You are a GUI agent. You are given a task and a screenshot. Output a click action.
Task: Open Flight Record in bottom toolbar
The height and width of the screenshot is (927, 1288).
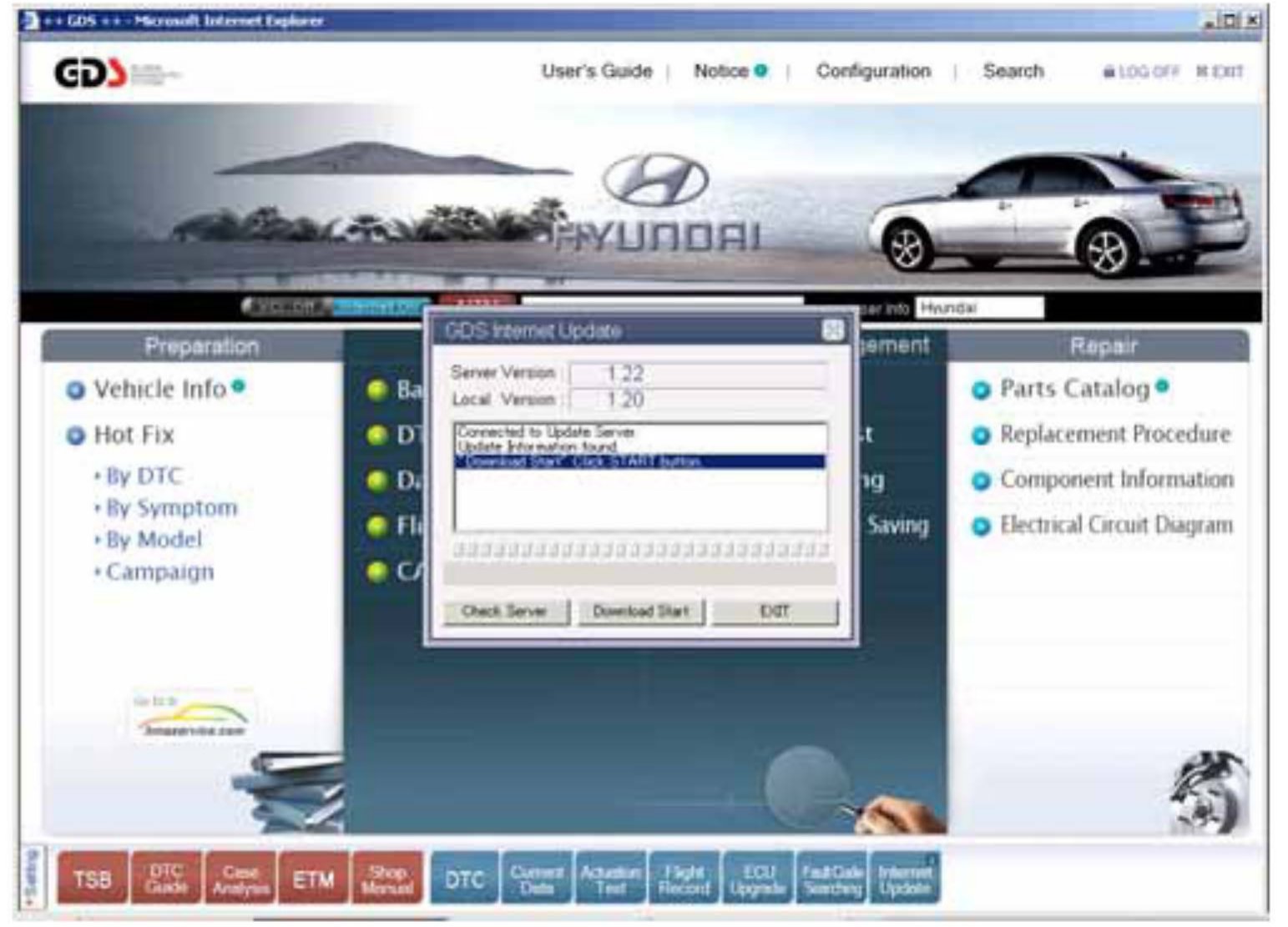tap(684, 879)
